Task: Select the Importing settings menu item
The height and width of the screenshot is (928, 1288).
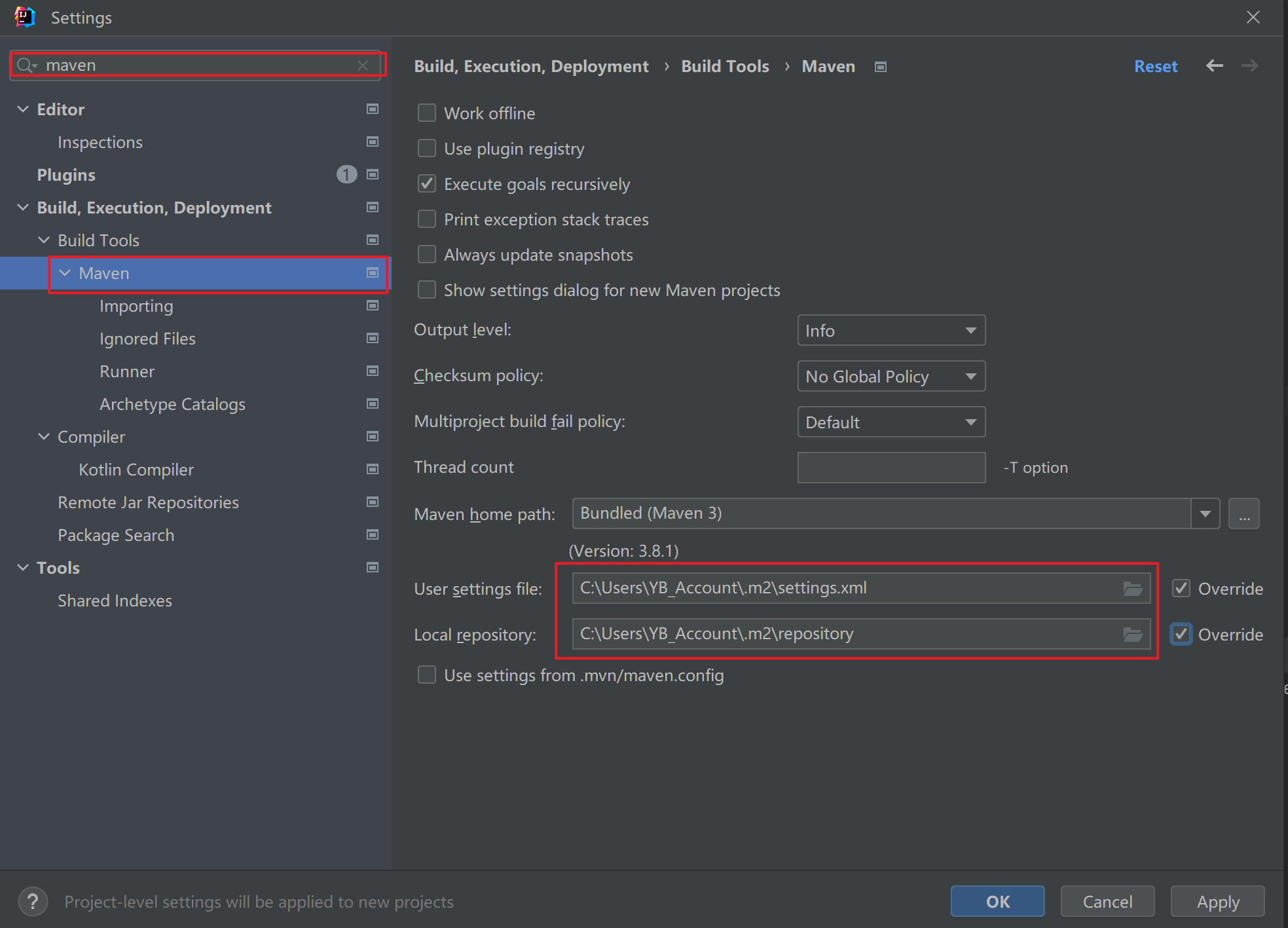Action: [137, 306]
